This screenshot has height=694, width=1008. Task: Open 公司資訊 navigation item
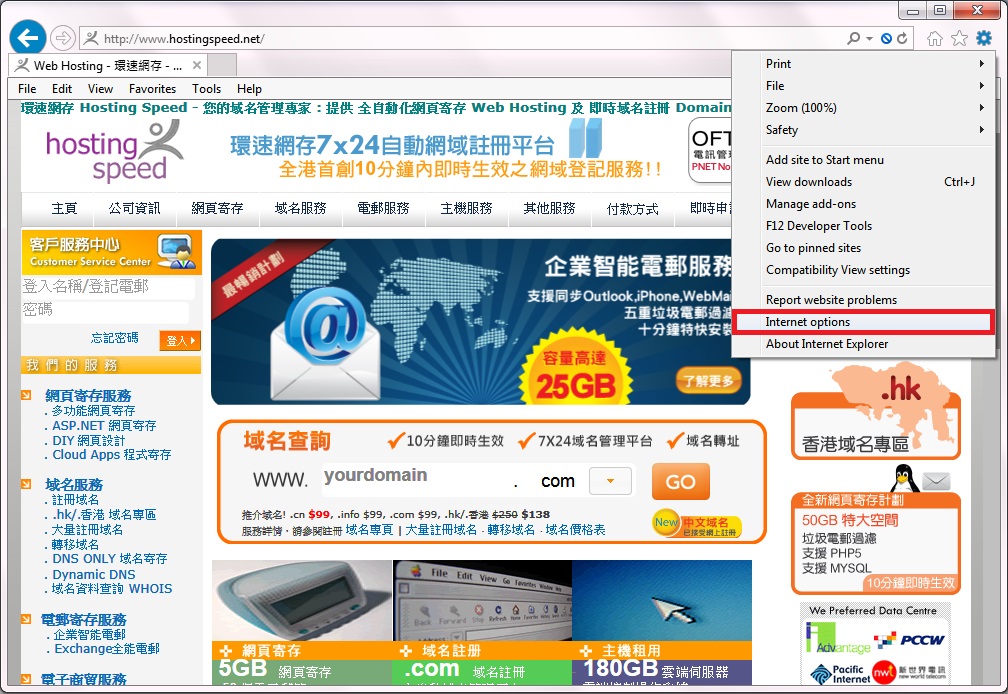(134, 208)
